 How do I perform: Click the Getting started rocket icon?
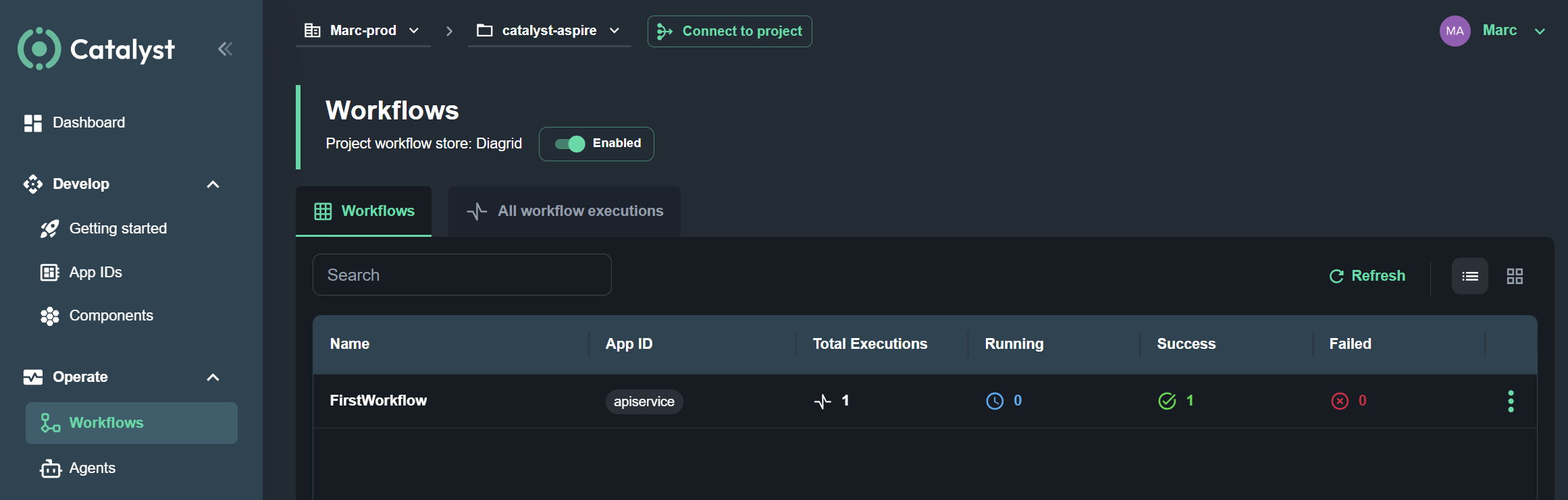tap(49, 229)
